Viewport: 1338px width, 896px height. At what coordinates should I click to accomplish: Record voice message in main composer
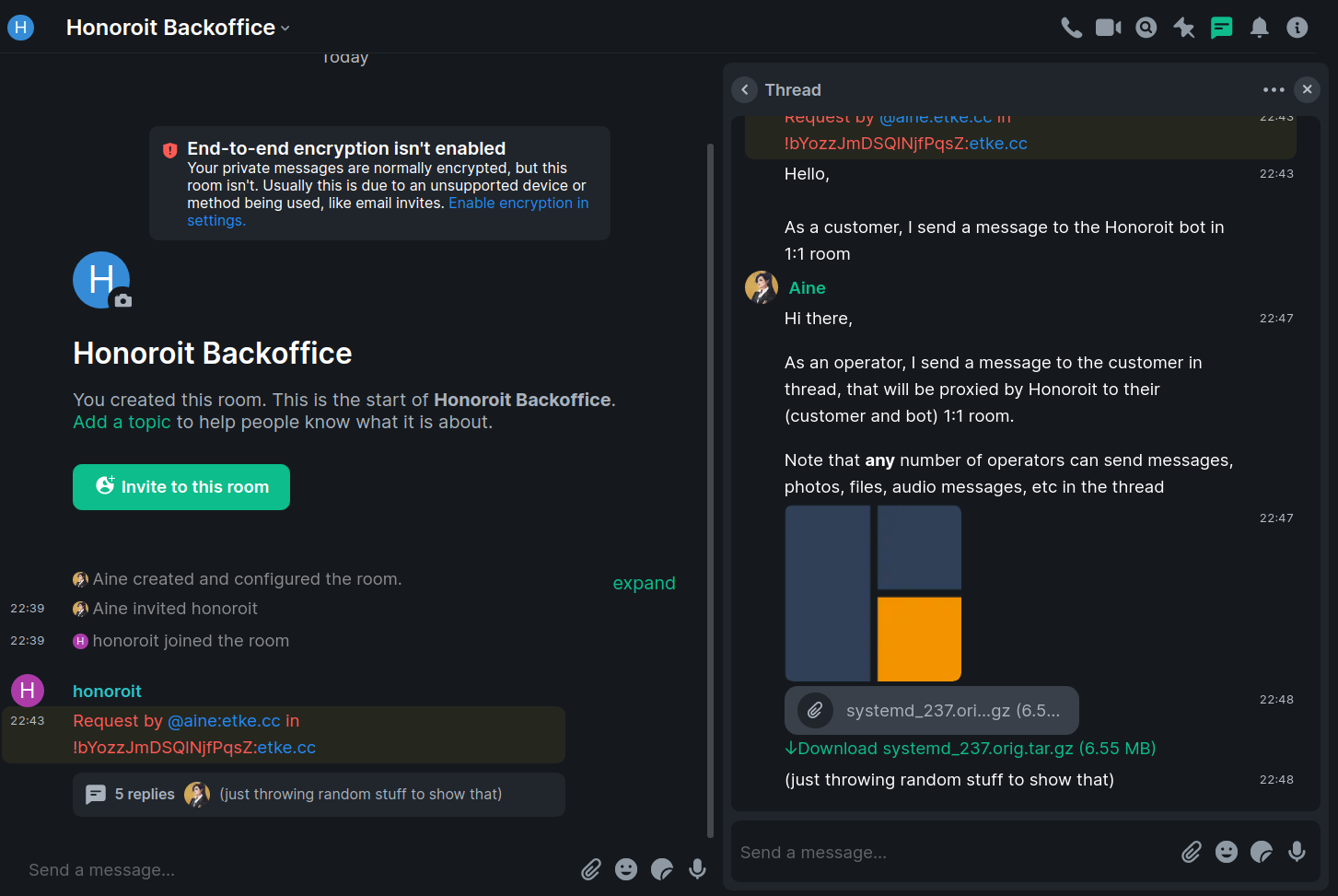(x=697, y=869)
